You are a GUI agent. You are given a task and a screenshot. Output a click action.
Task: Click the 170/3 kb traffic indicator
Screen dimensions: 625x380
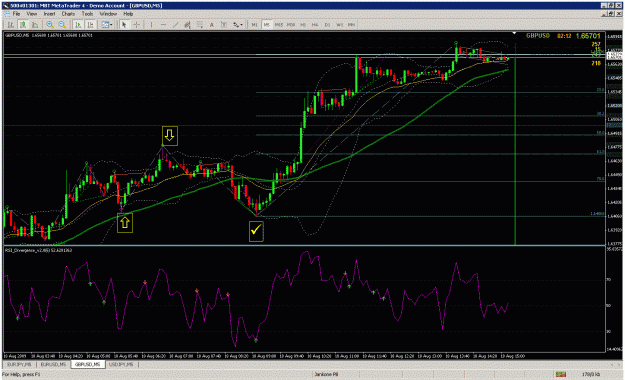pos(590,374)
